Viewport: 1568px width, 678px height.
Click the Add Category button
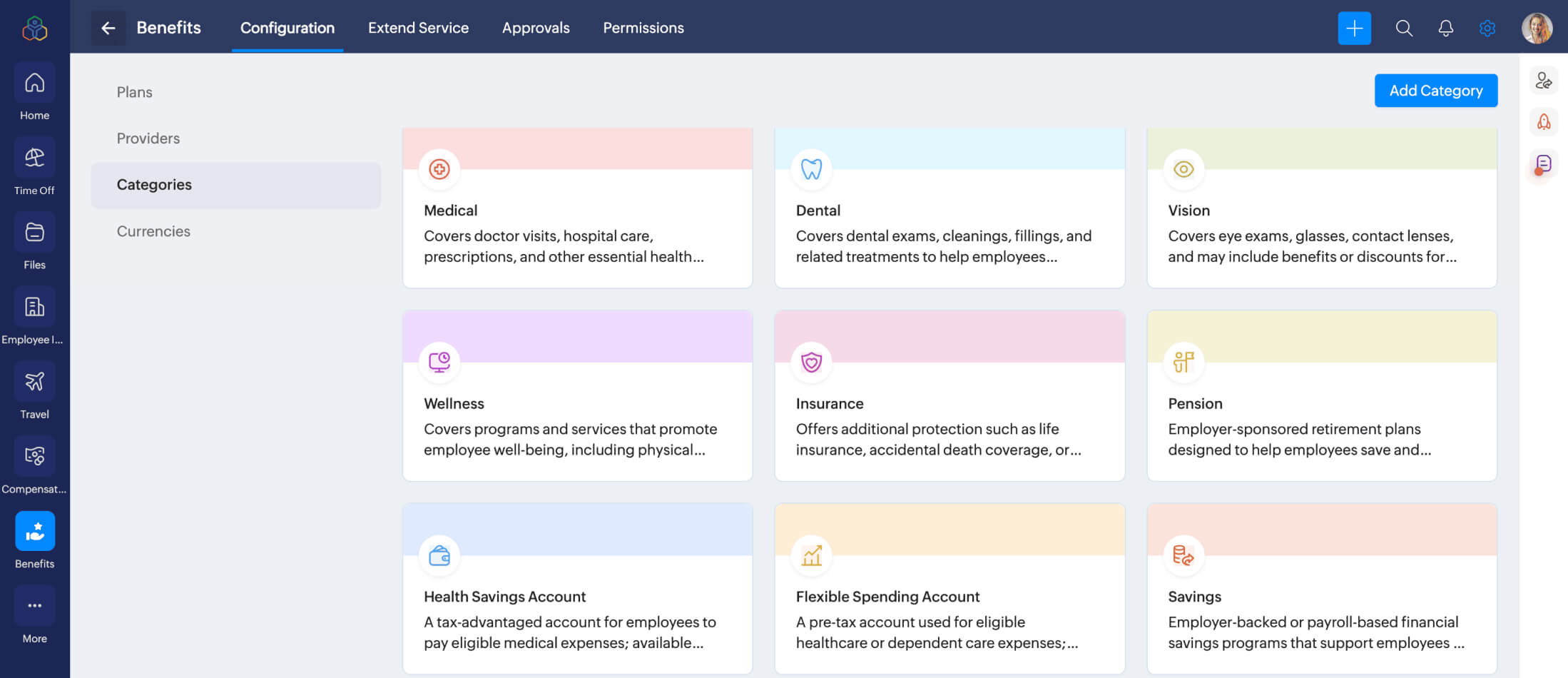[x=1435, y=91]
